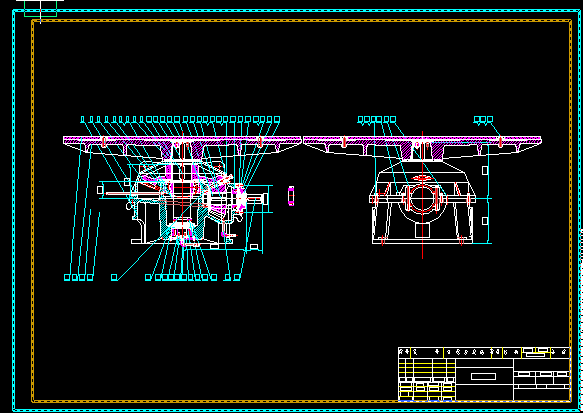The width and height of the screenshot is (583, 413).
Task: Select the green rectangle at the top-left corner
Action: point(41,8)
